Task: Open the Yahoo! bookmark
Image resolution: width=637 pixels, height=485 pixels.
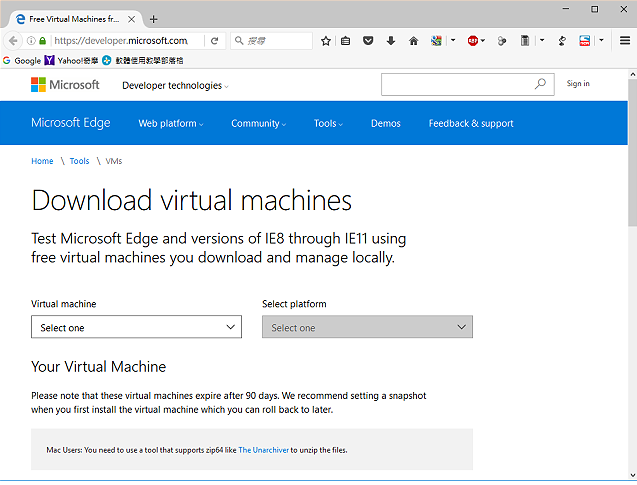Action: (72, 61)
